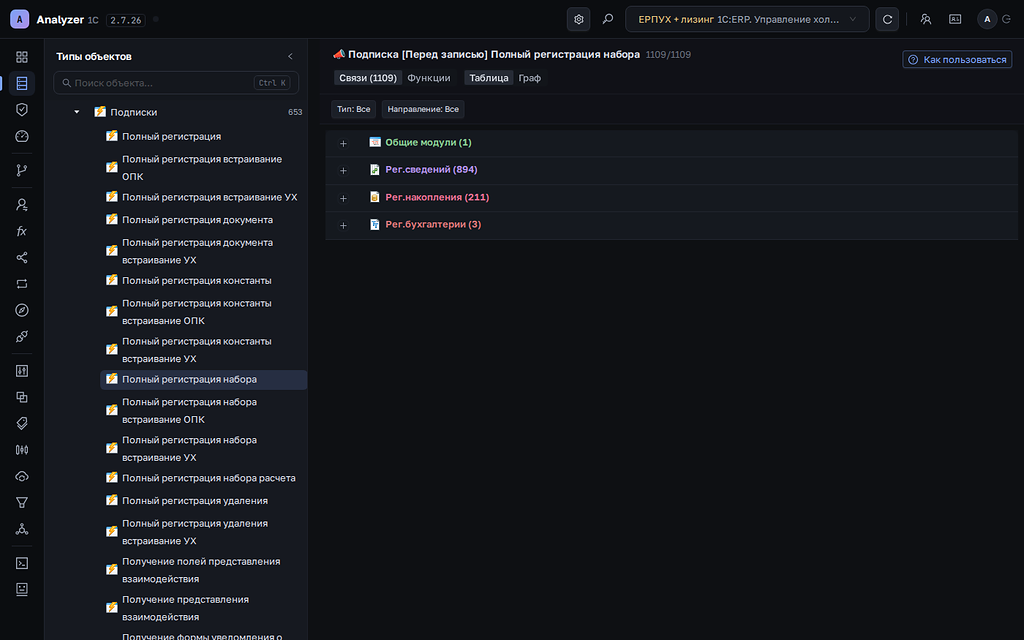Viewport: 1024px width, 640px height.
Task: Click the refresh button in top bar
Action: tap(888, 20)
